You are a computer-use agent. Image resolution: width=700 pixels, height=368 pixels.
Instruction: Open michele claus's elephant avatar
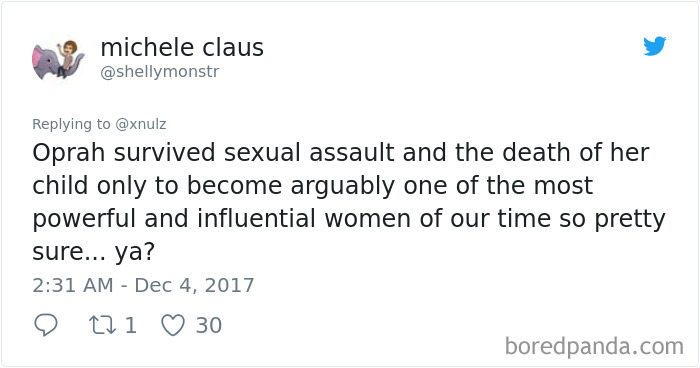[x=58, y=59]
